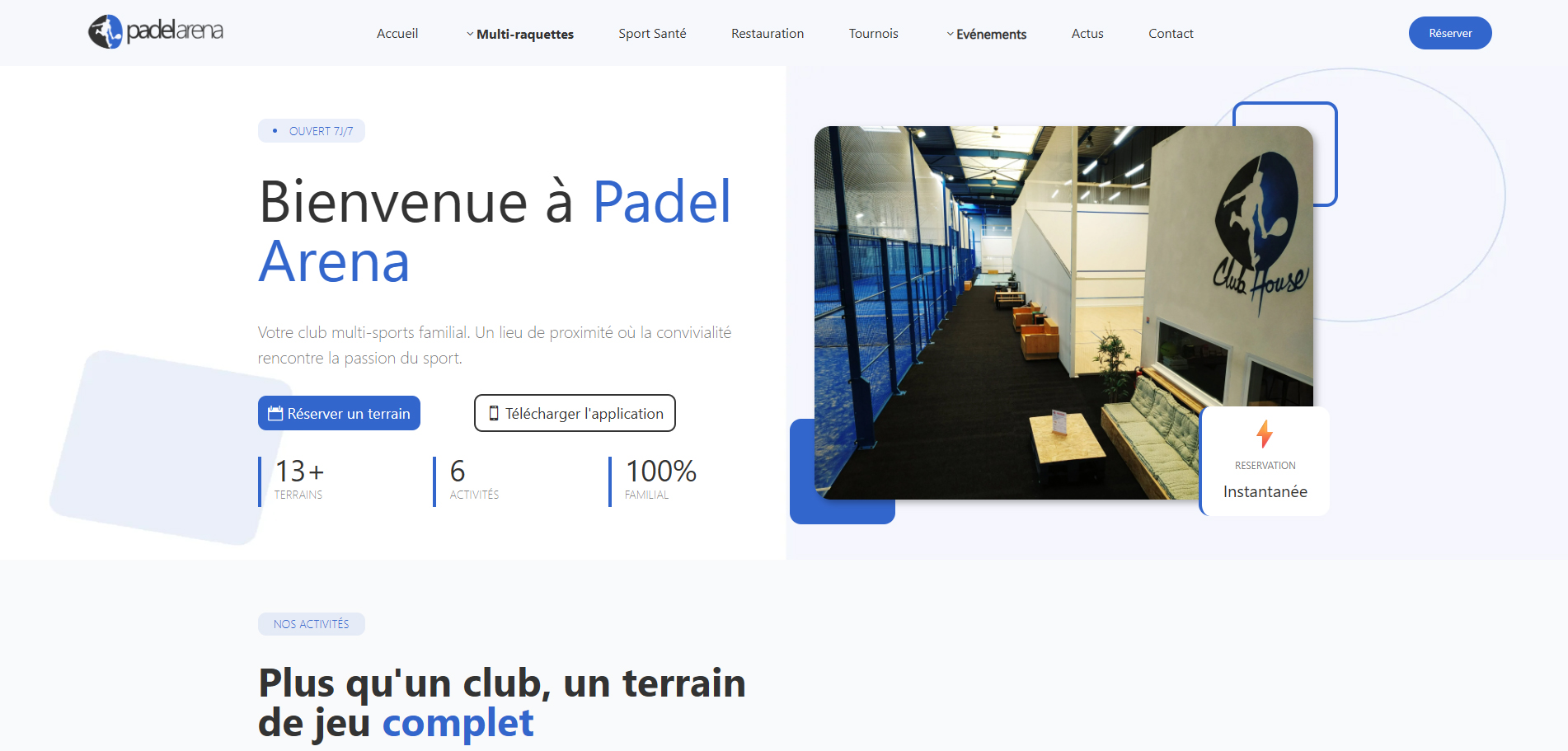Click the 13+ TERRAINS statistic
This screenshot has width=1568, height=751.
[x=298, y=481]
